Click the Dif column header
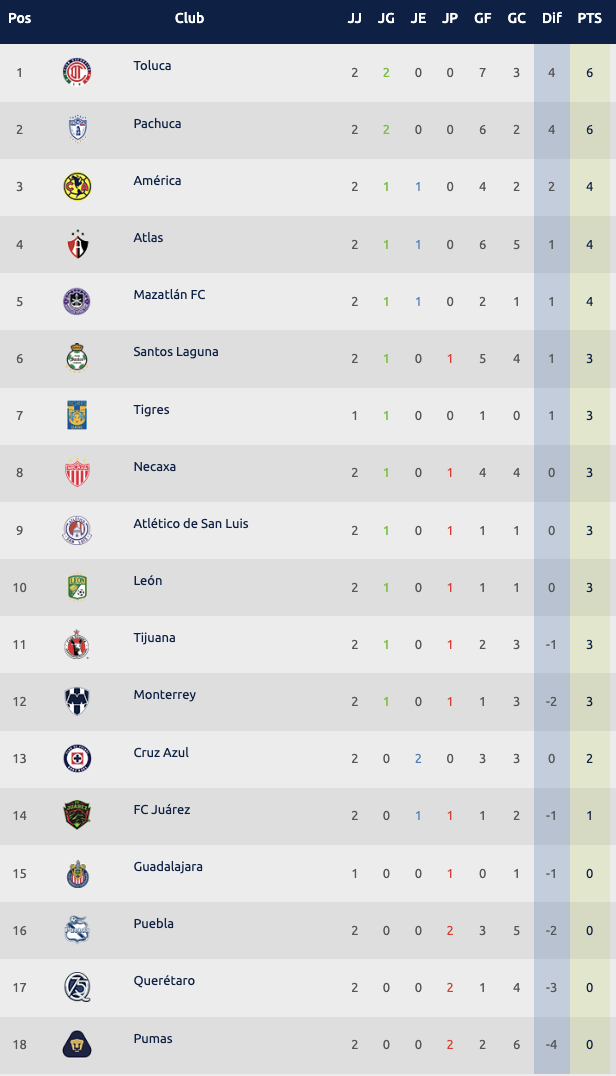The image size is (616, 1076). [552, 18]
